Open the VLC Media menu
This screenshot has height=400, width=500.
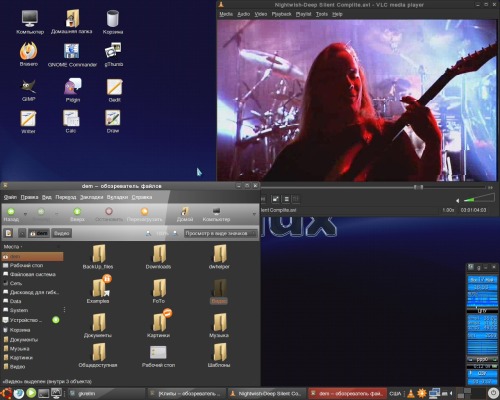click(x=226, y=14)
